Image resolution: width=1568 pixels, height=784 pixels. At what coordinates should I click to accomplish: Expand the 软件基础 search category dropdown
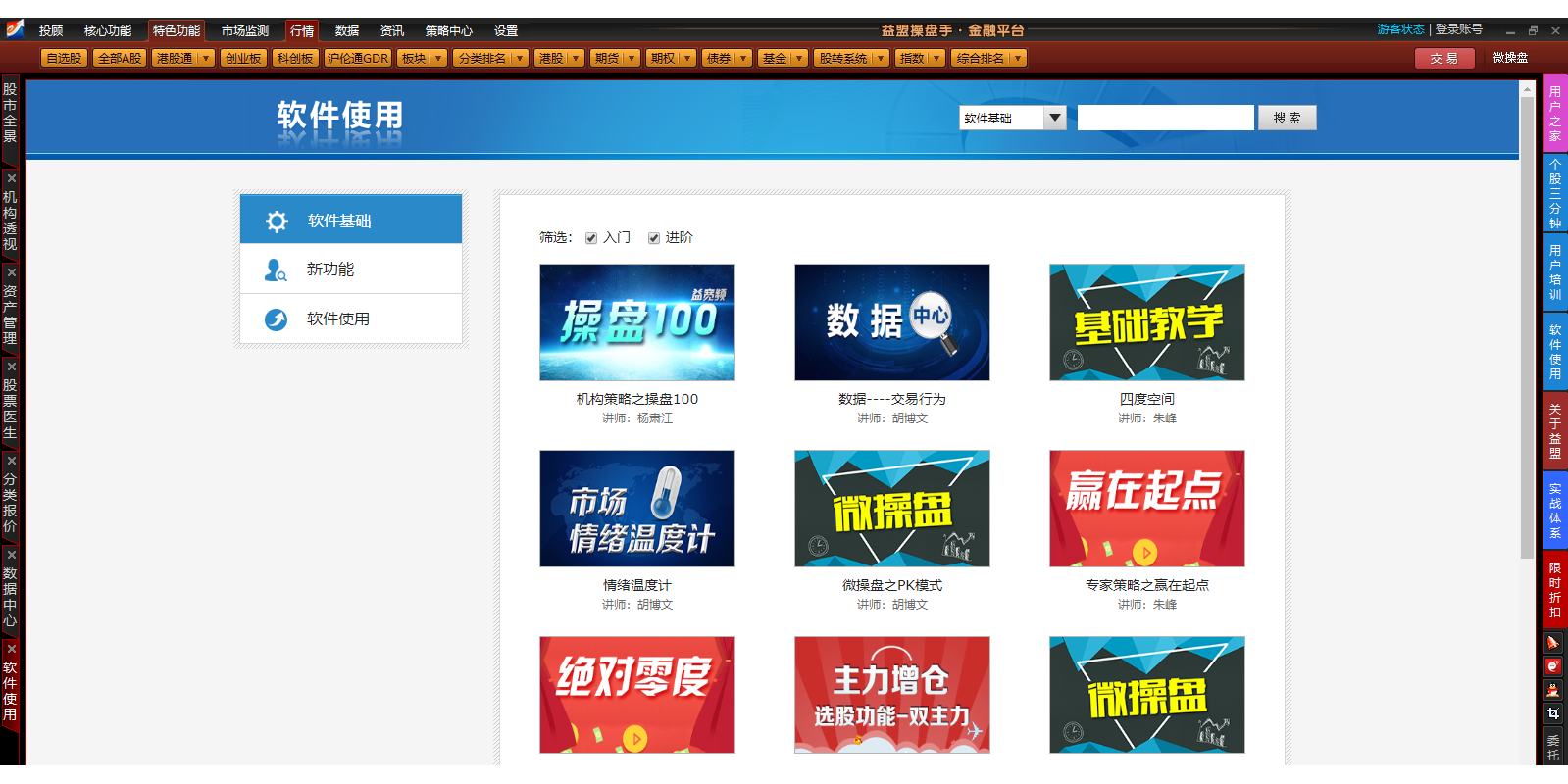tap(1054, 118)
